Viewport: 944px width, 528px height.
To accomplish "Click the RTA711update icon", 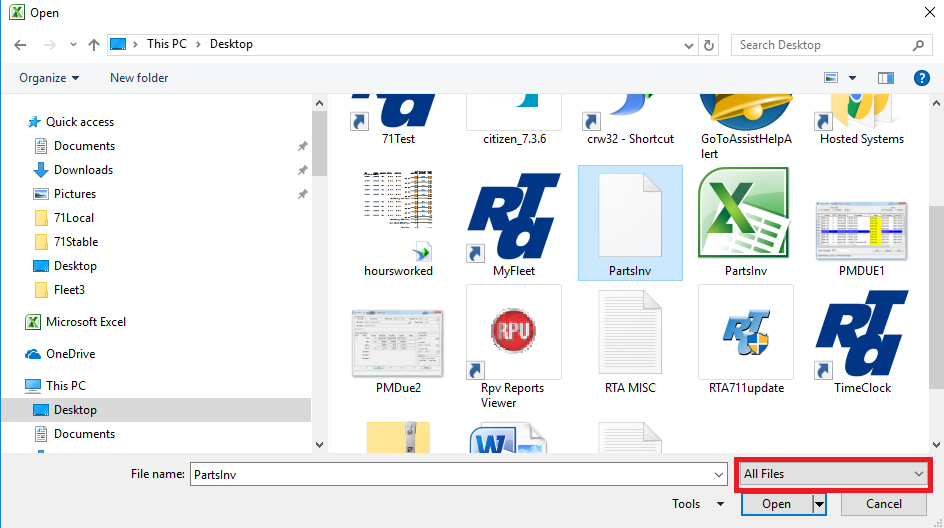I will [x=745, y=331].
